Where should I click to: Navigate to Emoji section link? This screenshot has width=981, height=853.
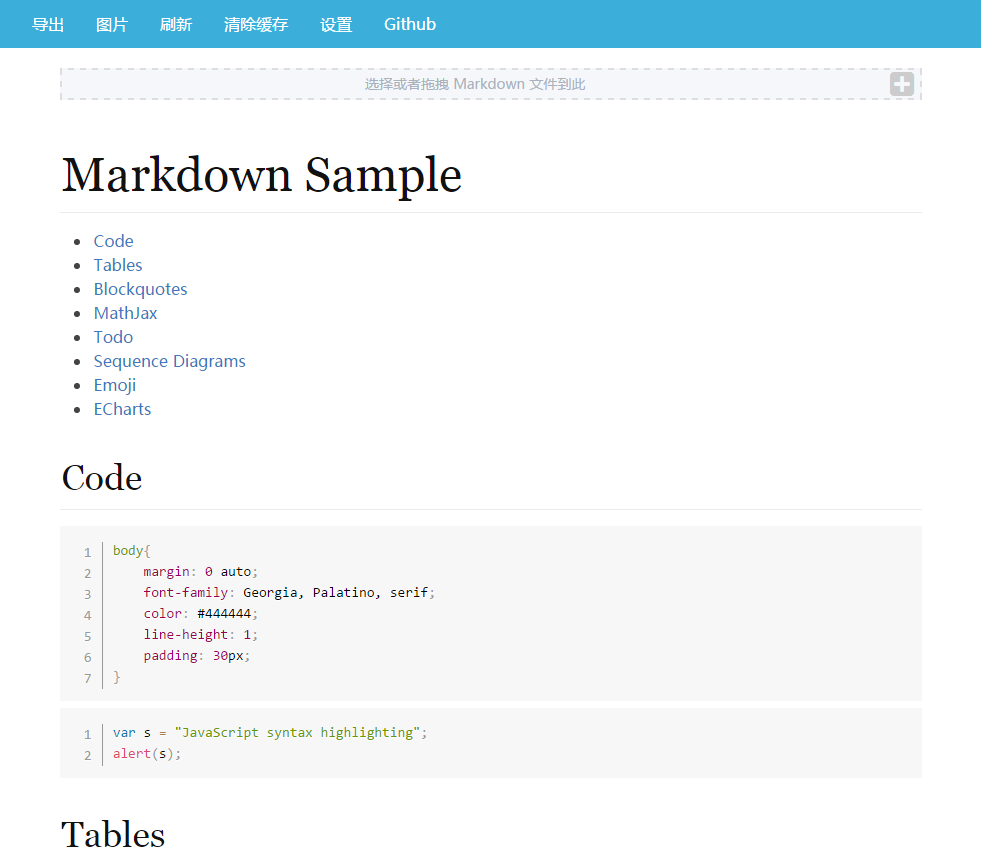[x=114, y=385]
